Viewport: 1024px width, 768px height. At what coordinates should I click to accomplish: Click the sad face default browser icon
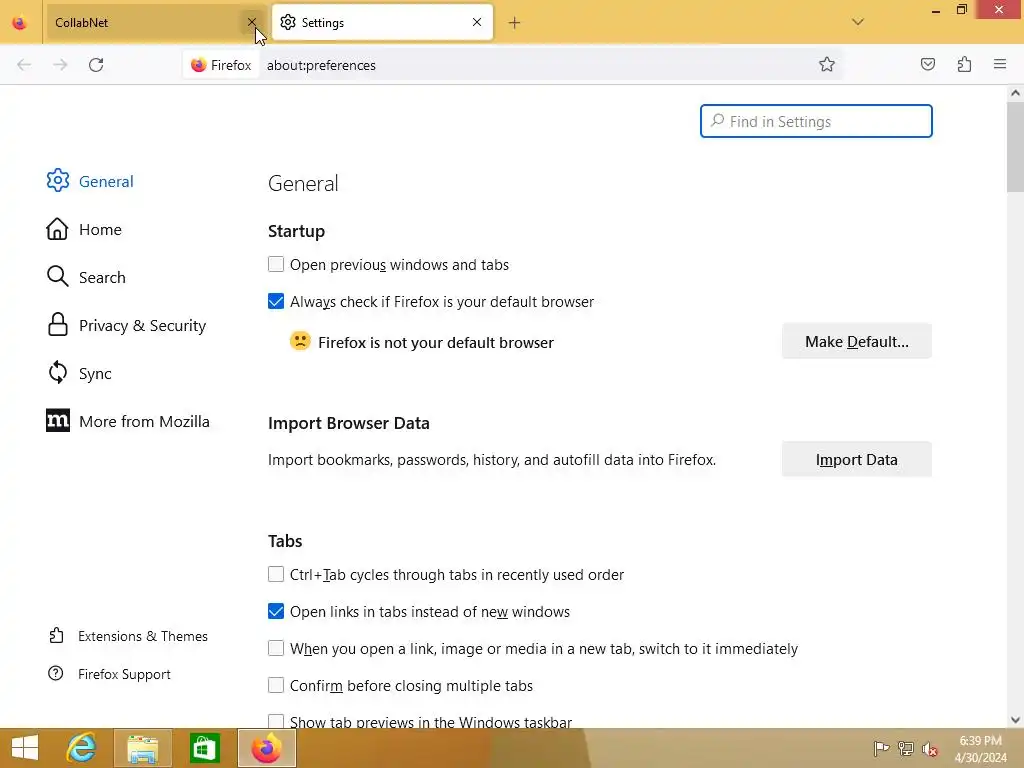pyautogui.click(x=300, y=341)
